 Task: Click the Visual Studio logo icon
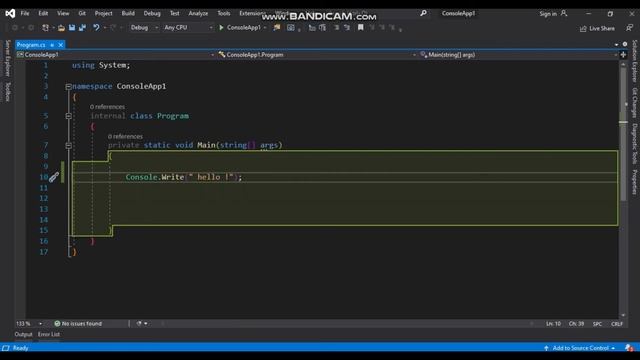[10, 13]
